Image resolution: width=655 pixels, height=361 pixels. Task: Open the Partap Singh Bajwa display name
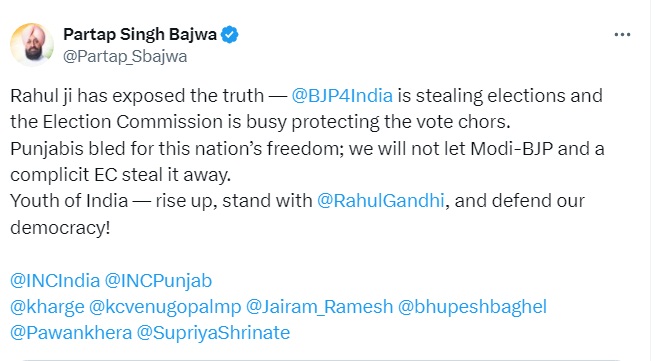[140, 34]
